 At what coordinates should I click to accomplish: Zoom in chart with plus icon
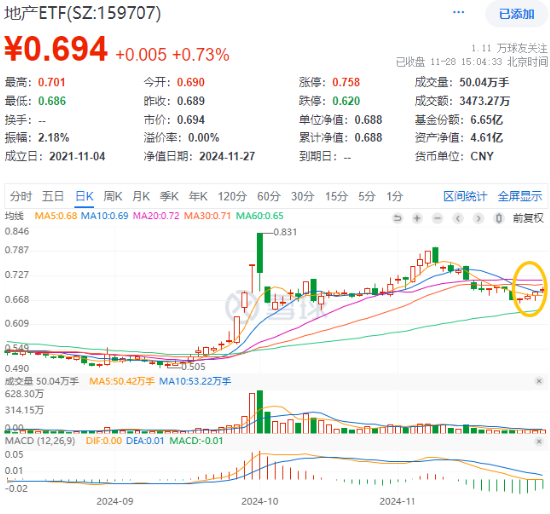[x=417, y=219]
